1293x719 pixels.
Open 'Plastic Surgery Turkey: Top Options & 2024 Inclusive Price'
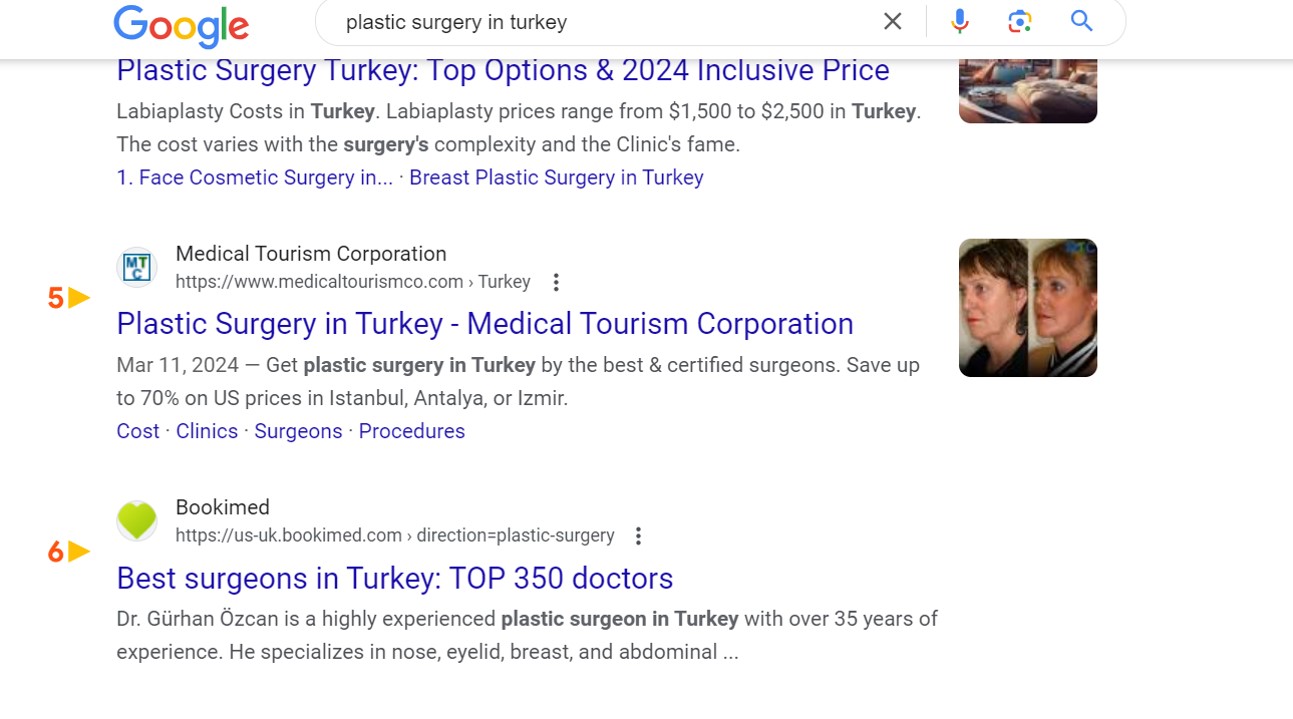click(503, 70)
